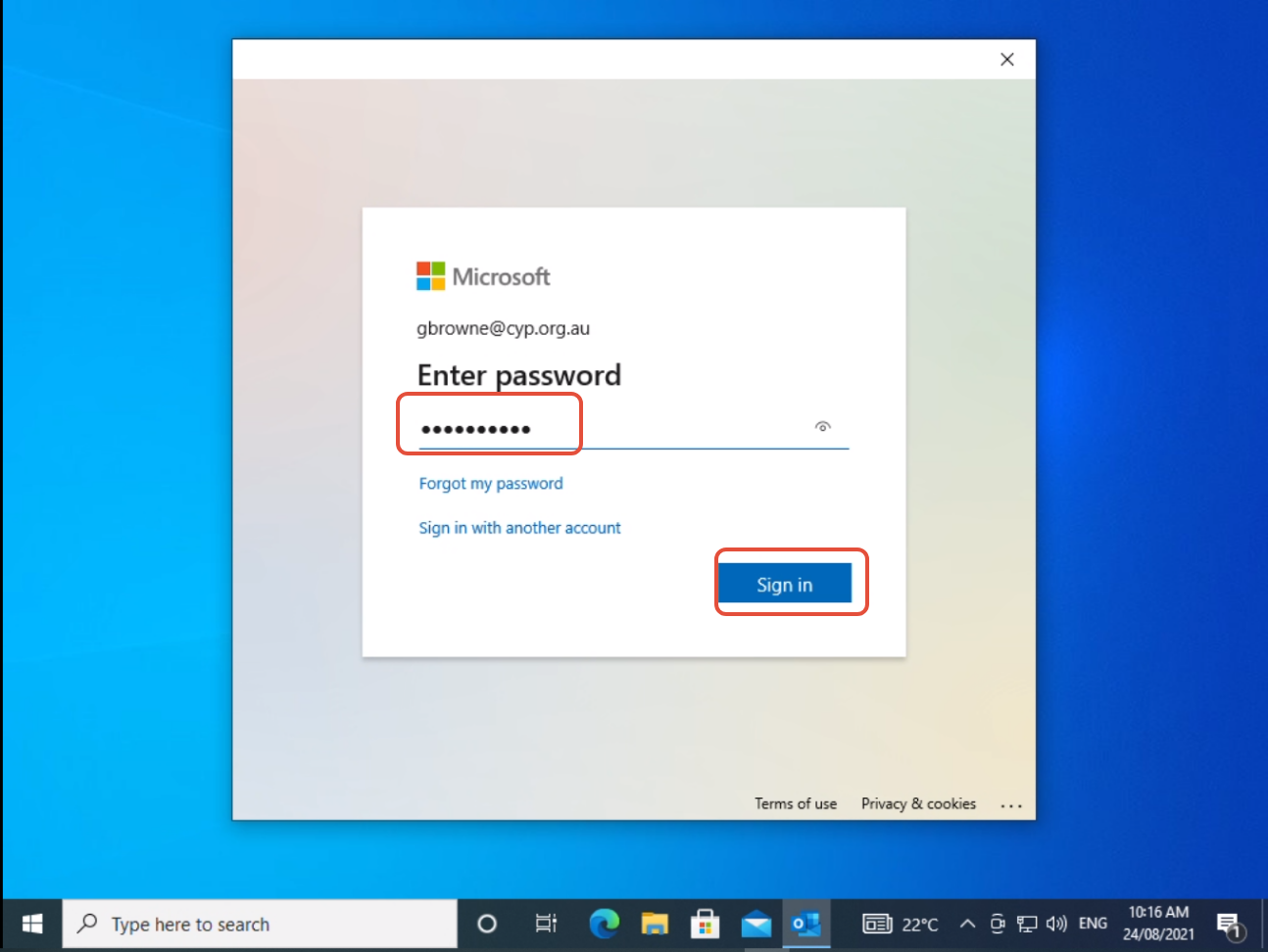Screen dimensions: 1268x952
Task: Show hidden system tray icons
Action: pos(967,924)
